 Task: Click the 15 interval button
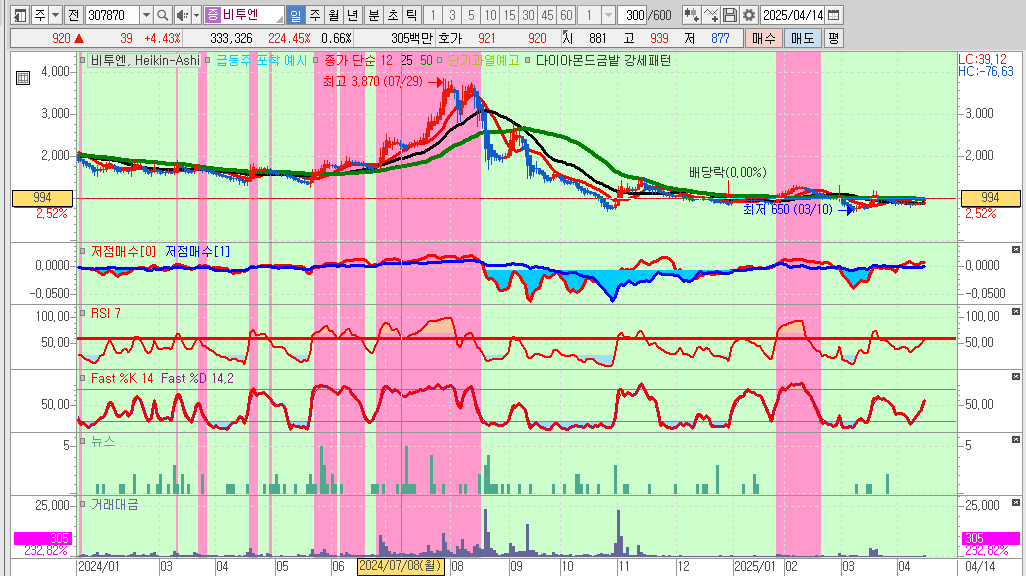coord(509,14)
